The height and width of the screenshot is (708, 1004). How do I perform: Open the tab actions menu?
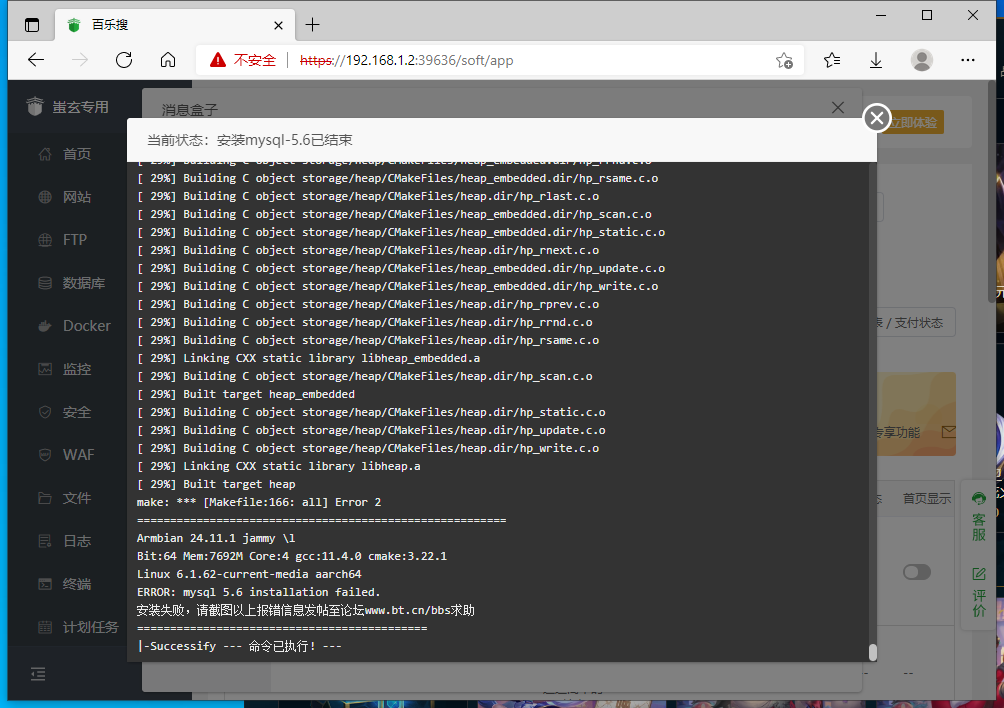tap(32, 25)
